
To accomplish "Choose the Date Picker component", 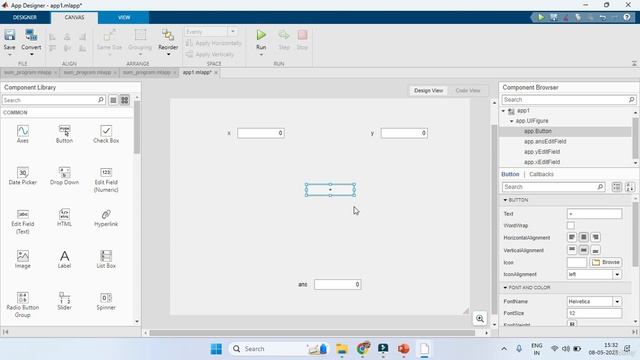I will (23, 176).
